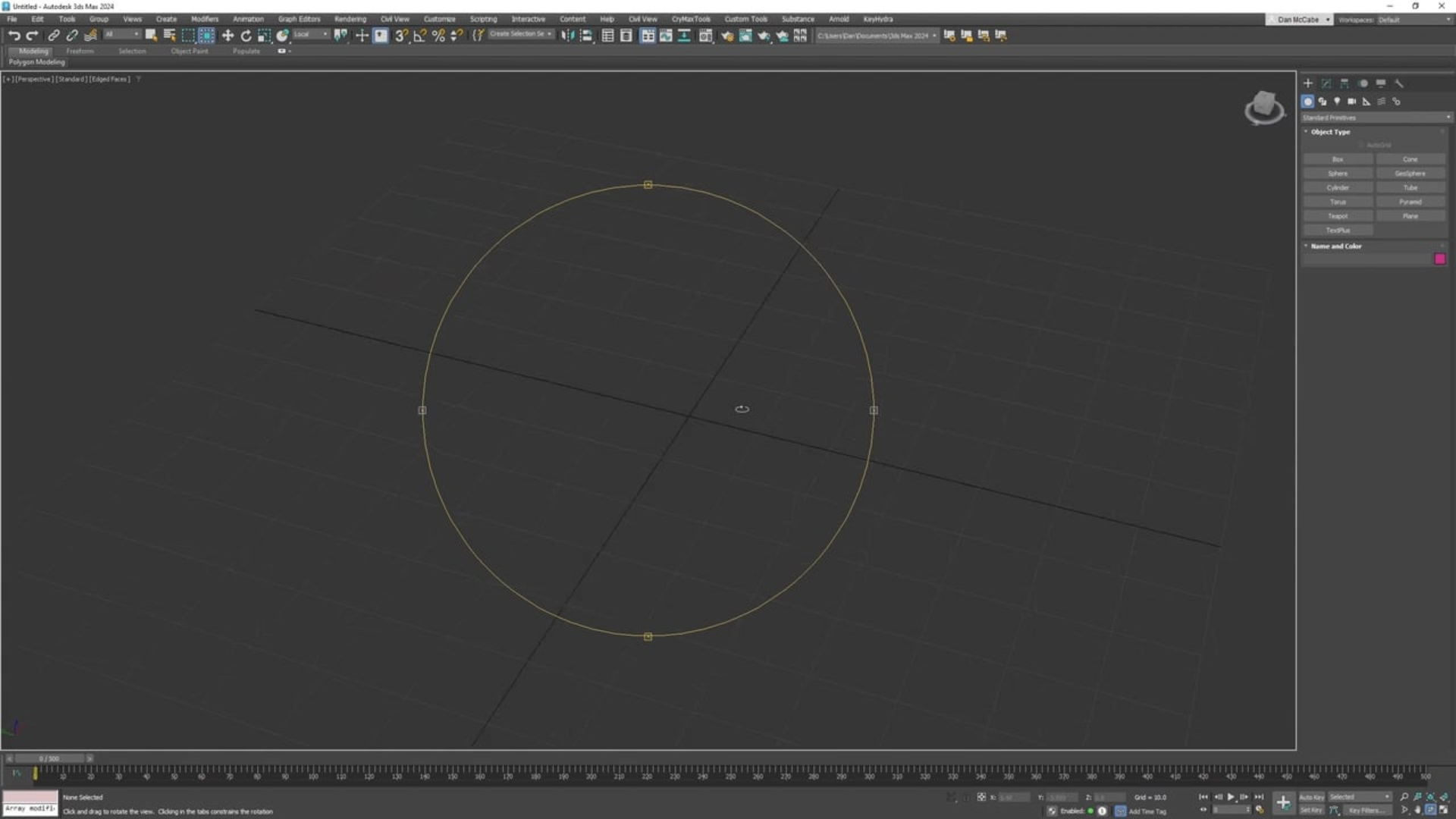The width and height of the screenshot is (1456, 819).
Task: Switch to the Freeform ribbon tab
Action: pyautogui.click(x=80, y=51)
